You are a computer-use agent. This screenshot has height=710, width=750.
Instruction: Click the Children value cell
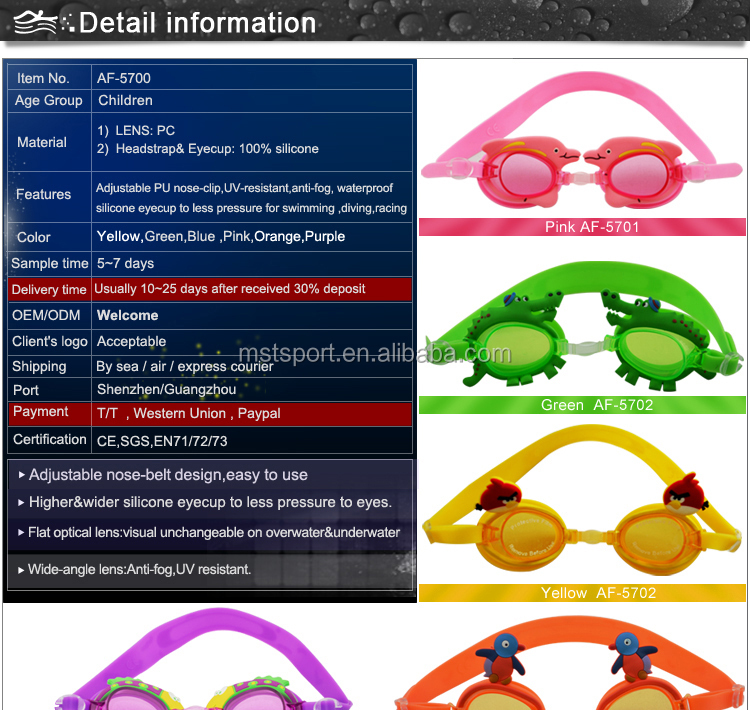[x=252, y=101]
